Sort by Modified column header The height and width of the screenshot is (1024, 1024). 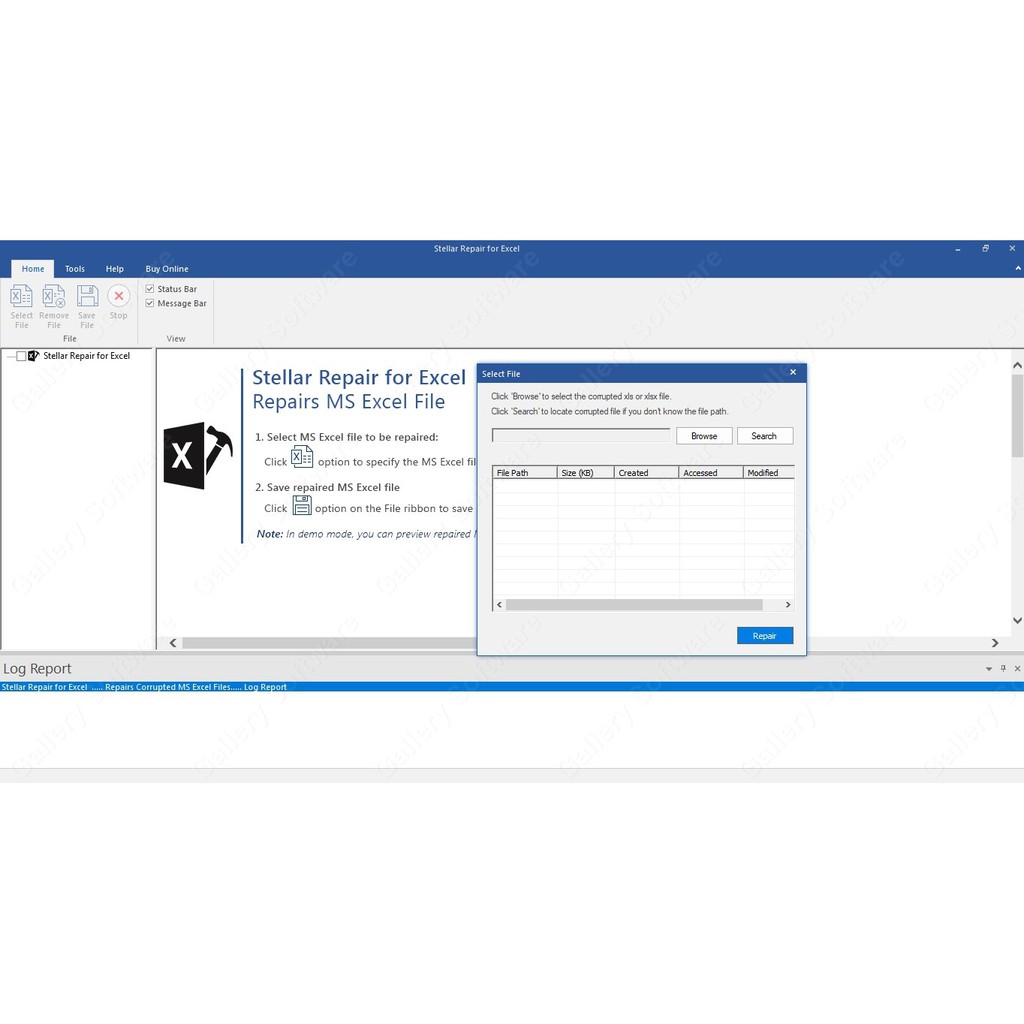coord(769,473)
